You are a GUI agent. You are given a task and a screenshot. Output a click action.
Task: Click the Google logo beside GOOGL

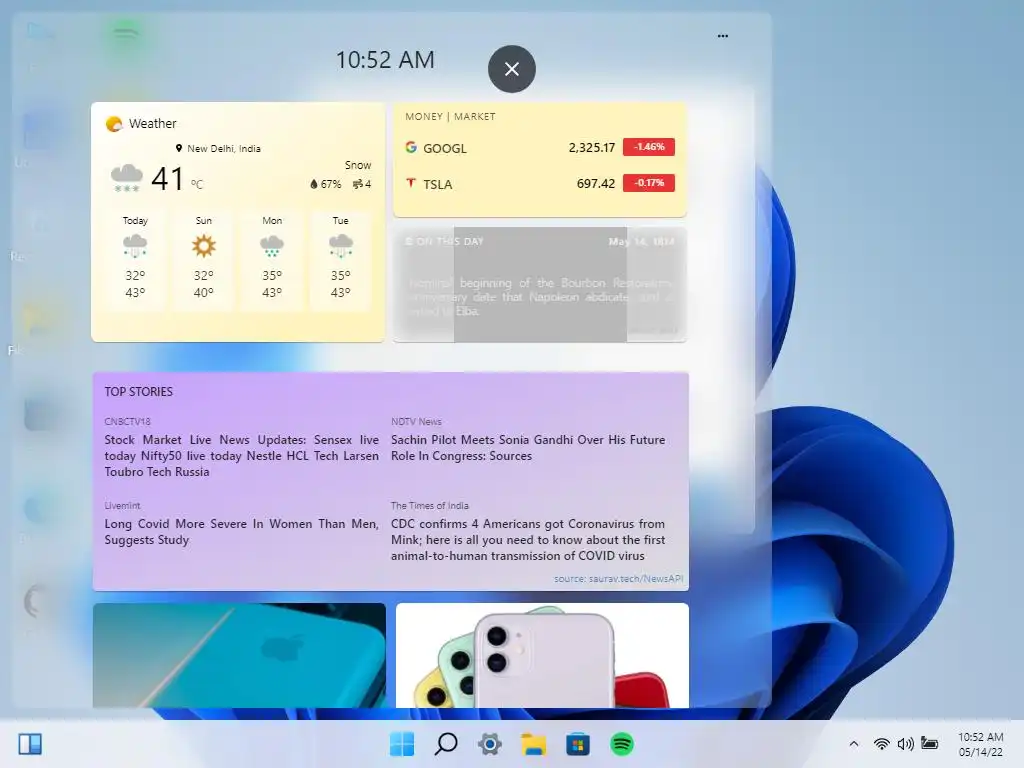(x=411, y=147)
